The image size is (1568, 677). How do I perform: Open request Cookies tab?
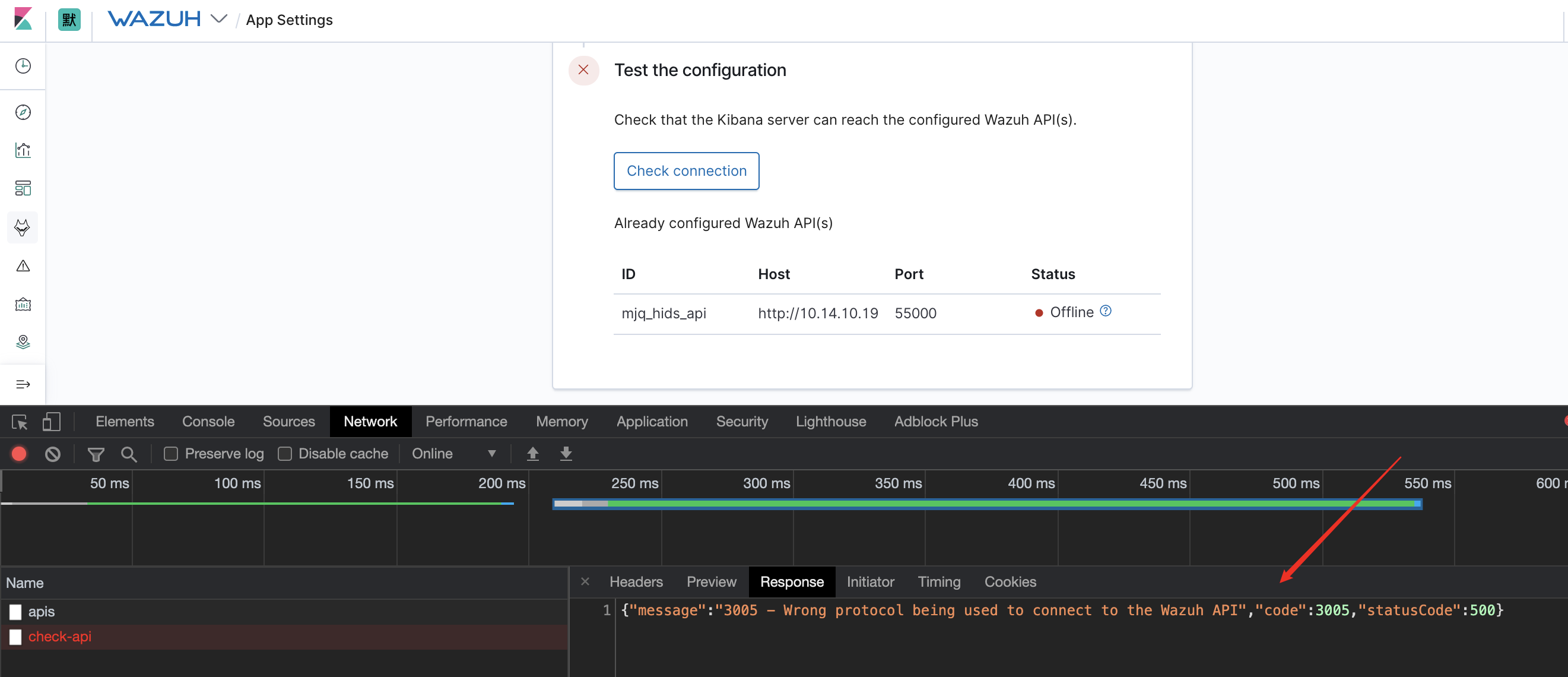tap(1011, 581)
